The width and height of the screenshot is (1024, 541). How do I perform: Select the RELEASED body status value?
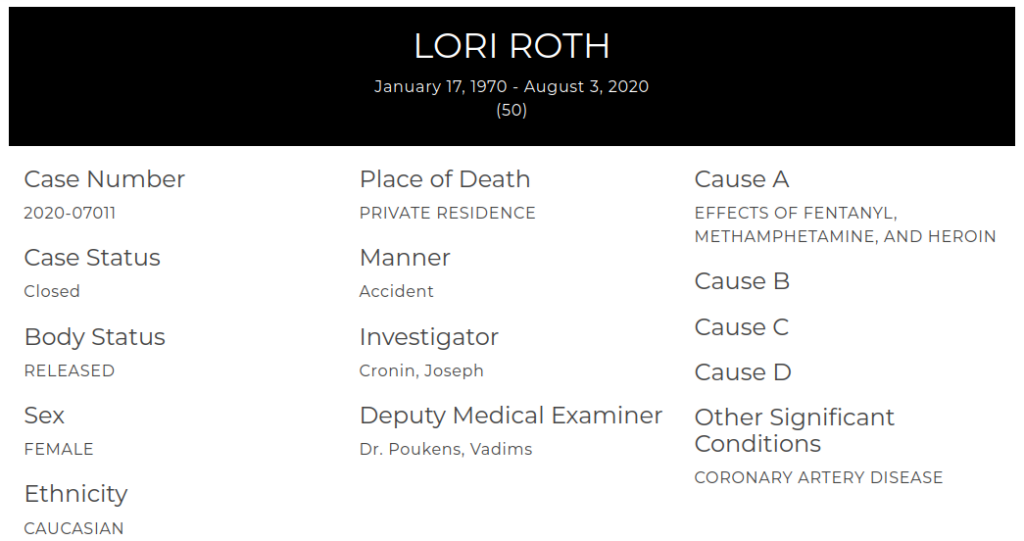(69, 371)
